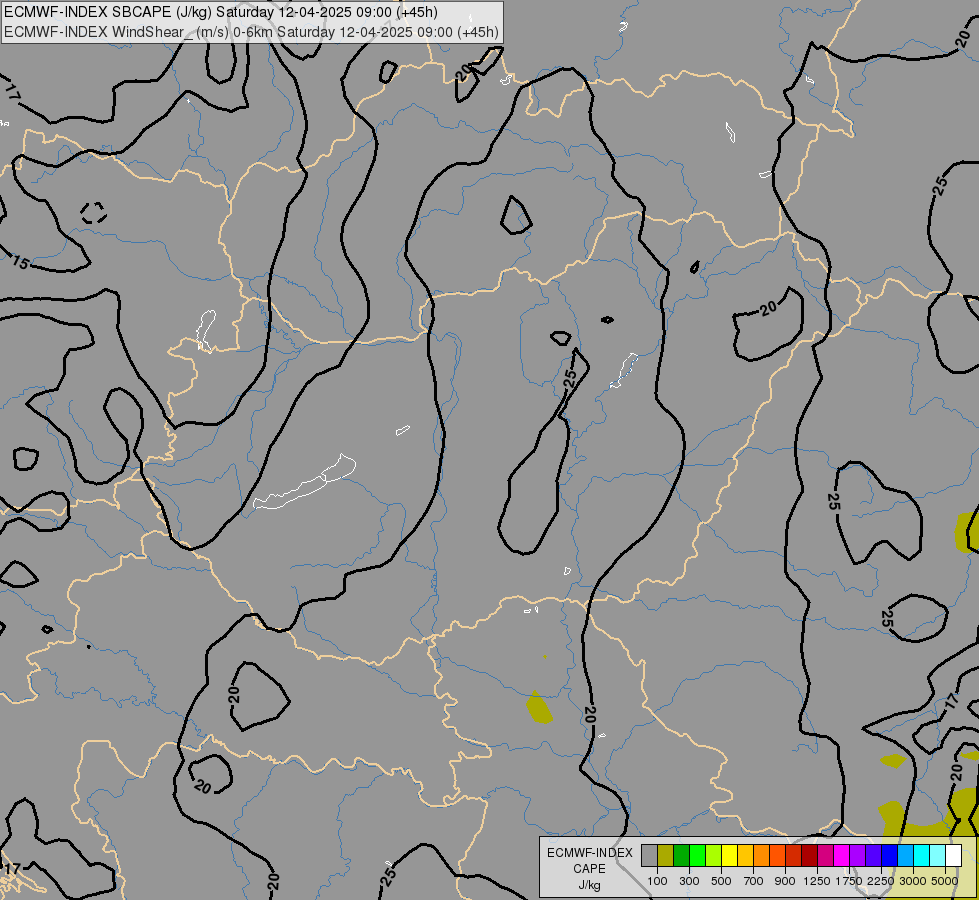Click the 1750 value on the legend
Image resolution: width=979 pixels, height=900 pixels.
(849, 881)
